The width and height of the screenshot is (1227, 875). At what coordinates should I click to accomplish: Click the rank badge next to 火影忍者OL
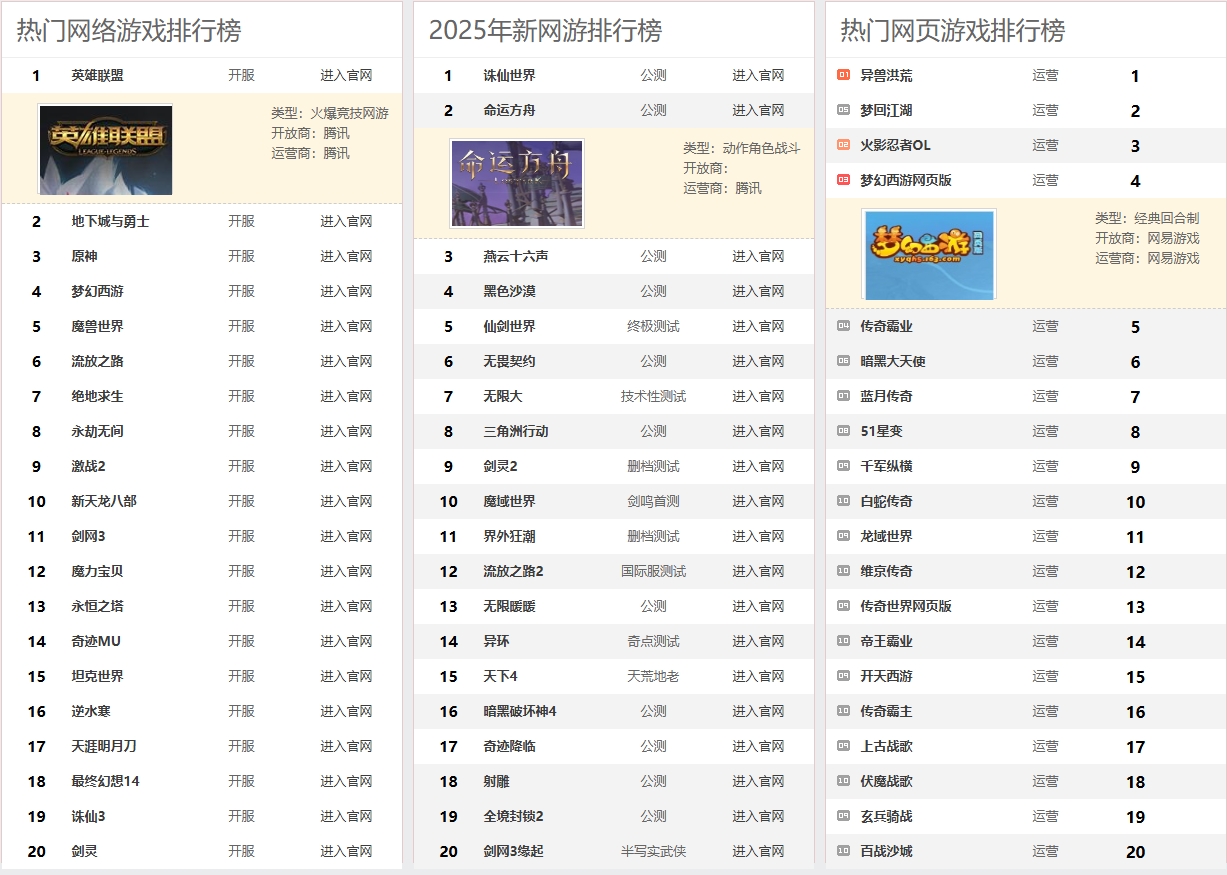pos(842,145)
